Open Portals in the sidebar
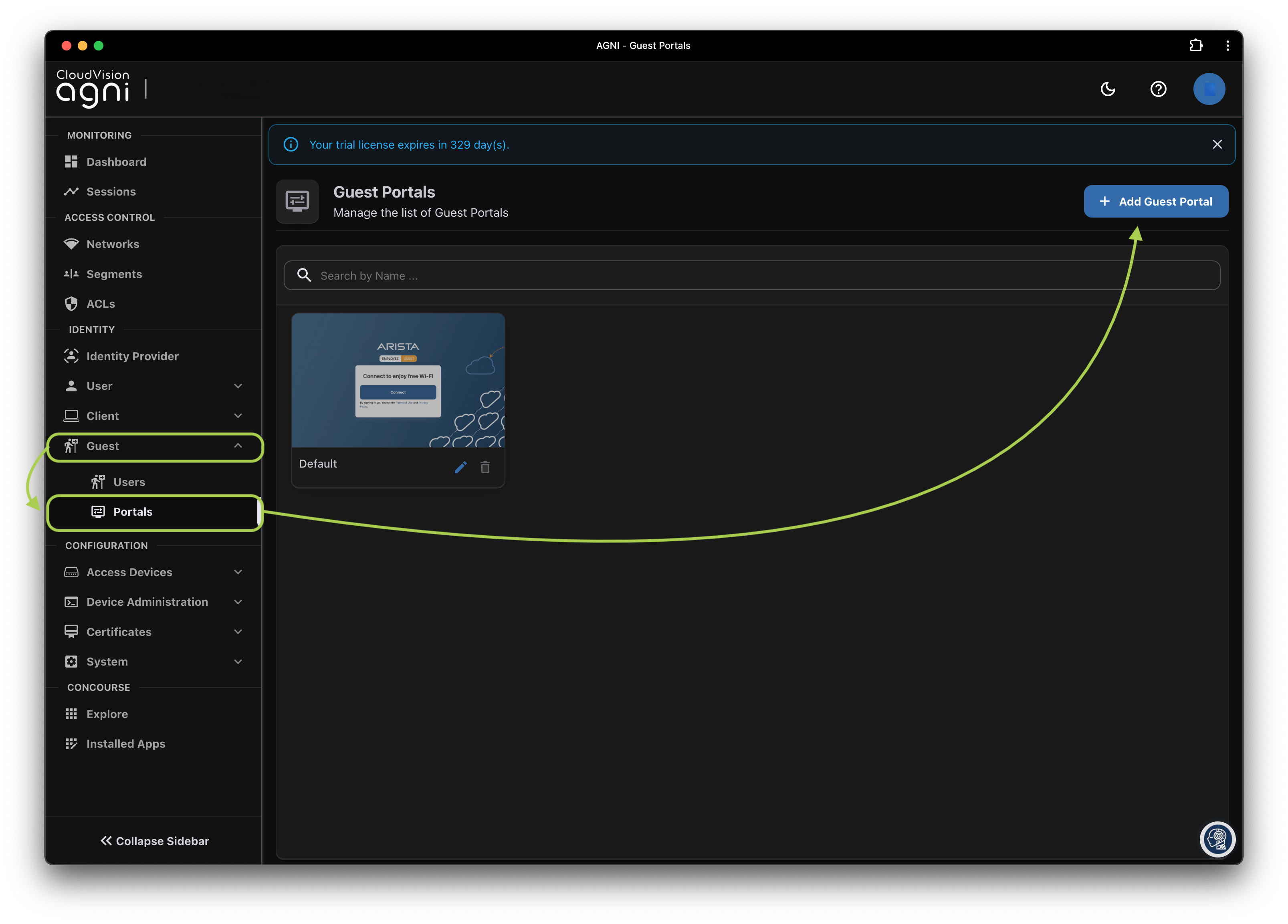The image size is (1288, 924). point(133,512)
